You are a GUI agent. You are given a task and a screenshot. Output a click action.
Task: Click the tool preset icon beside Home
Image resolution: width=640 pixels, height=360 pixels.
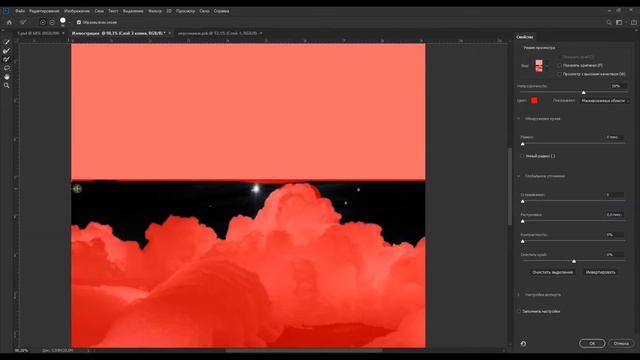tap(23, 22)
